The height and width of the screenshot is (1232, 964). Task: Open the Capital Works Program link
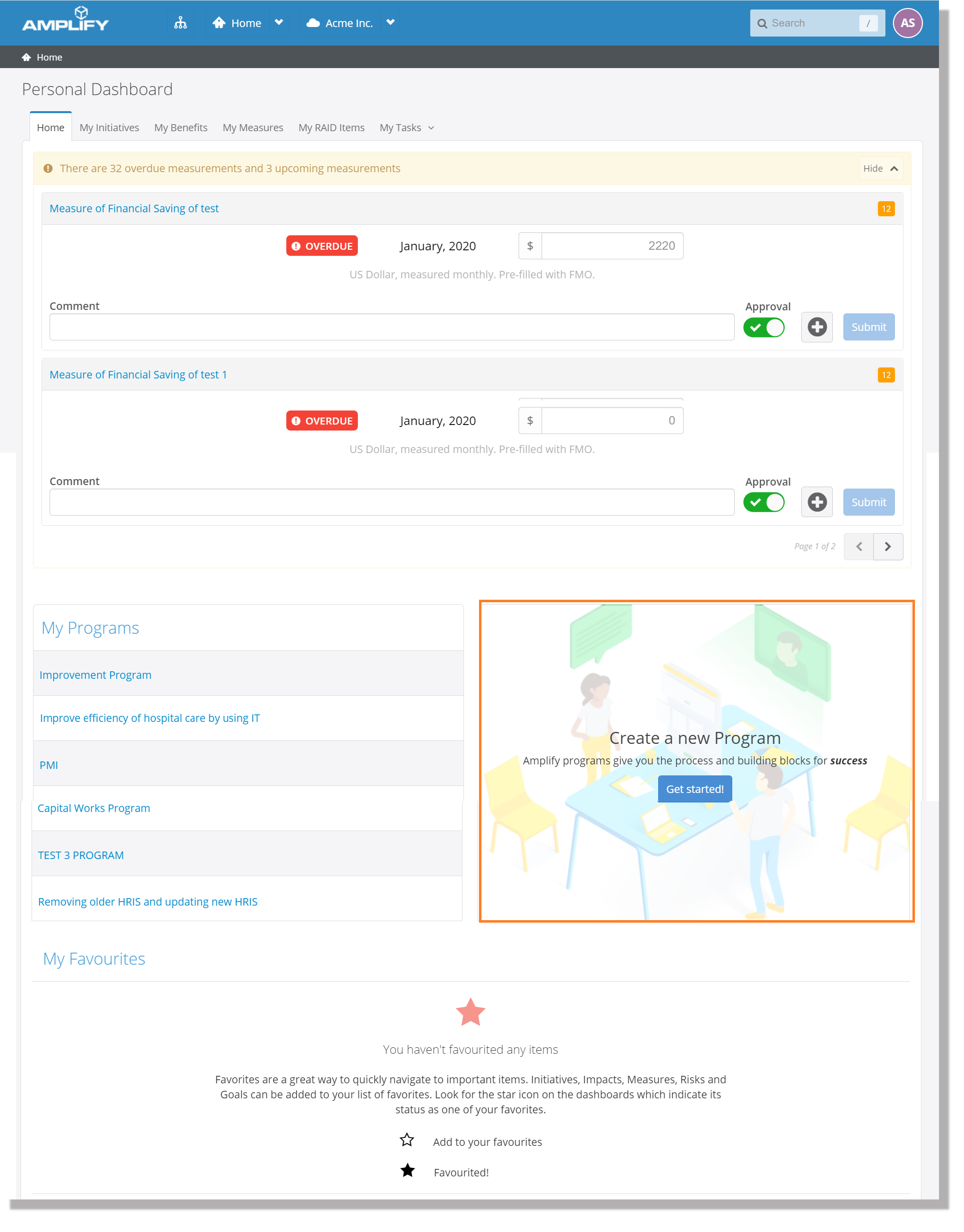pyautogui.click(x=94, y=808)
